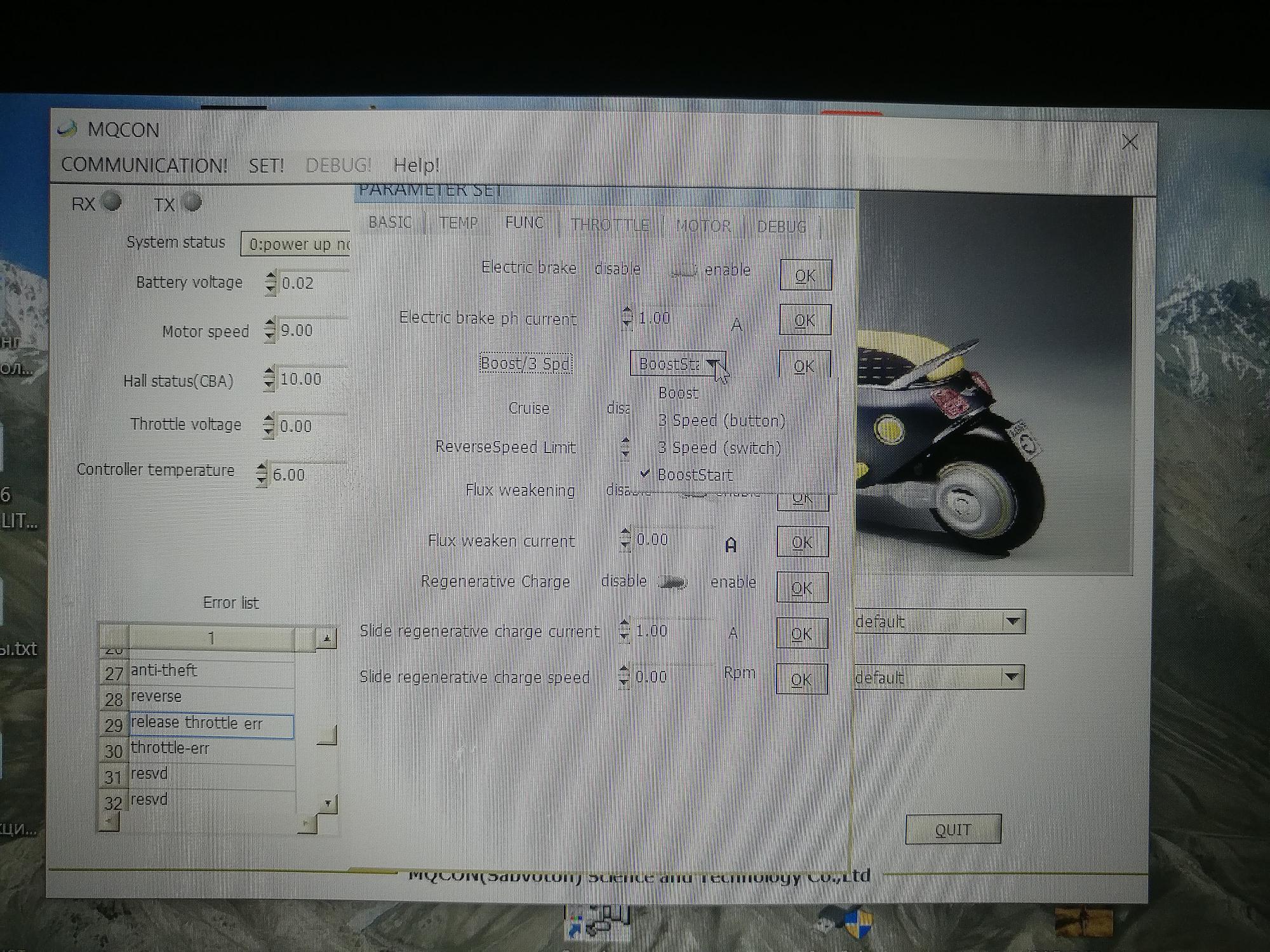The height and width of the screenshot is (952, 1270).
Task: Click OK for Slide regenerative charge current
Action: tap(801, 633)
